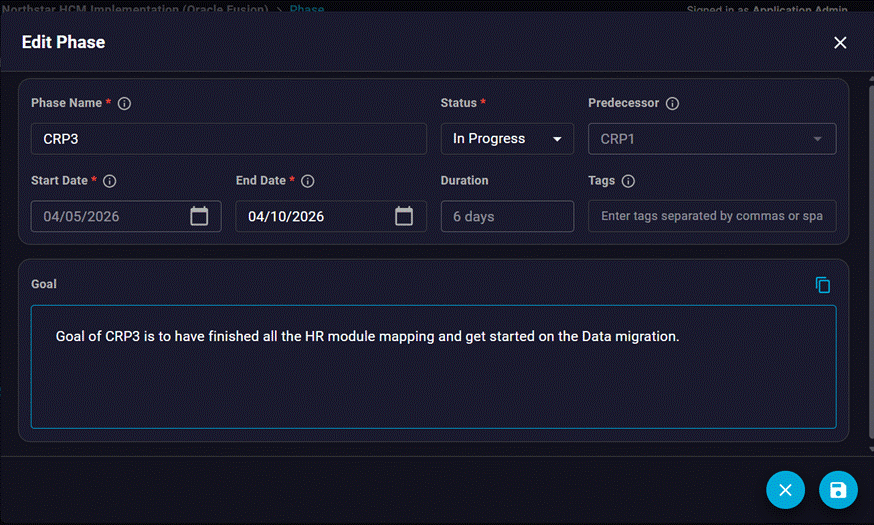
Task: Close the Edit Phase dialog with X
Action: [x=840, y=42]
